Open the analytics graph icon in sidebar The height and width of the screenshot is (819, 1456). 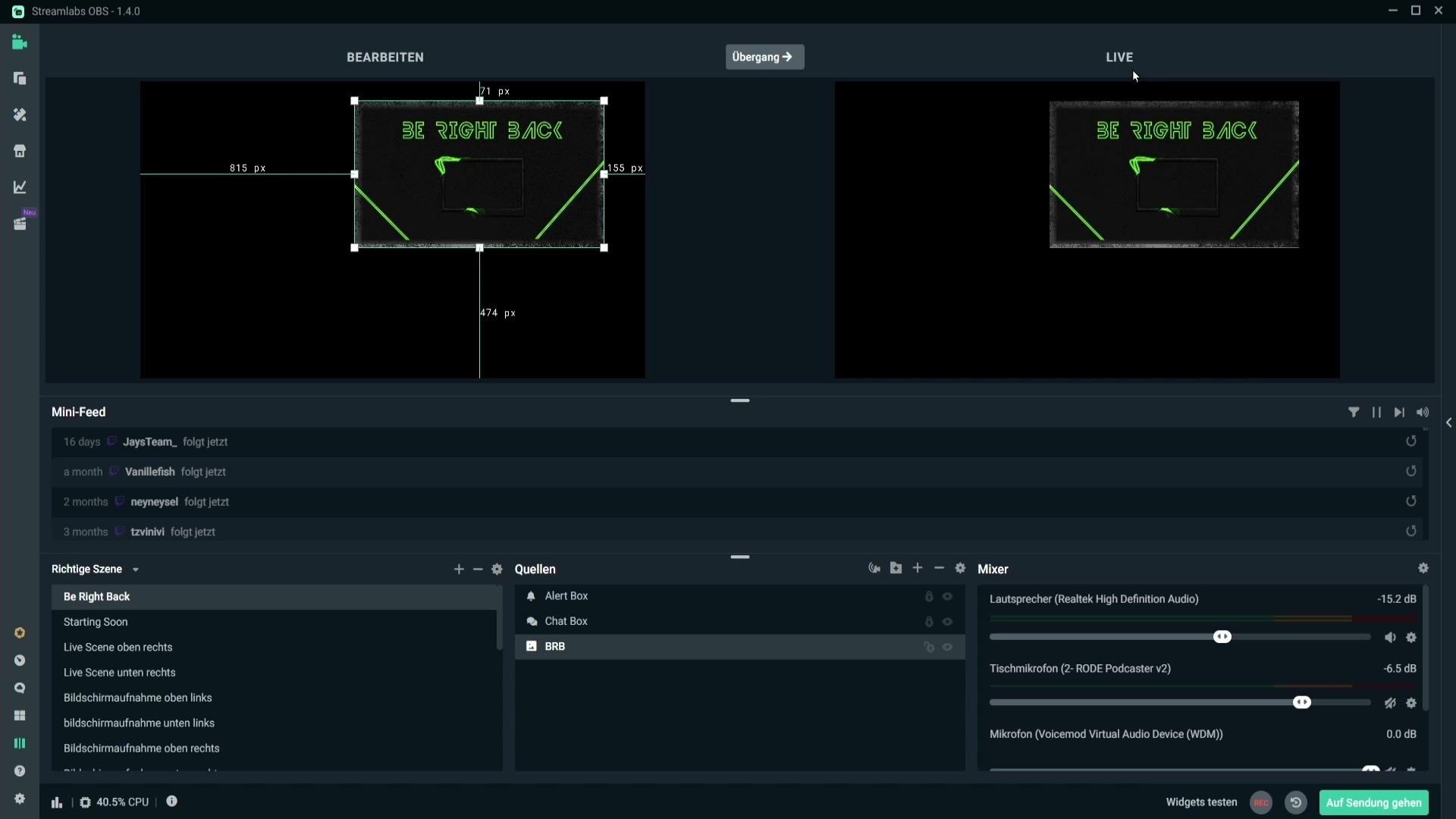click(20, 187)
